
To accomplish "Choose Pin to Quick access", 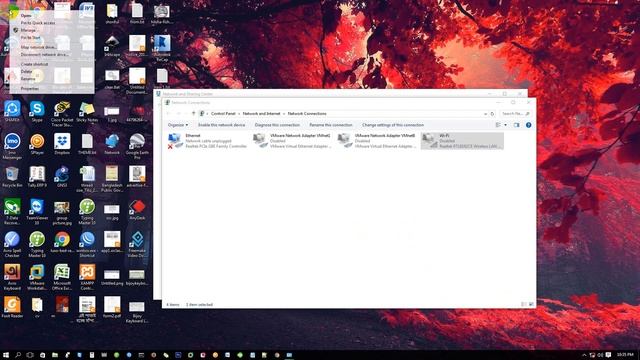I will pos(38,23).
